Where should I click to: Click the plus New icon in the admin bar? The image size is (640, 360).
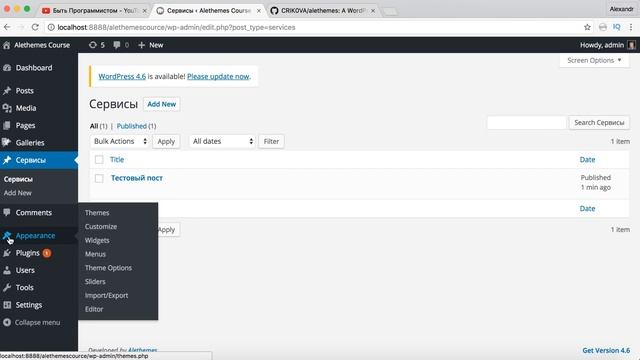tap(142, 45)
